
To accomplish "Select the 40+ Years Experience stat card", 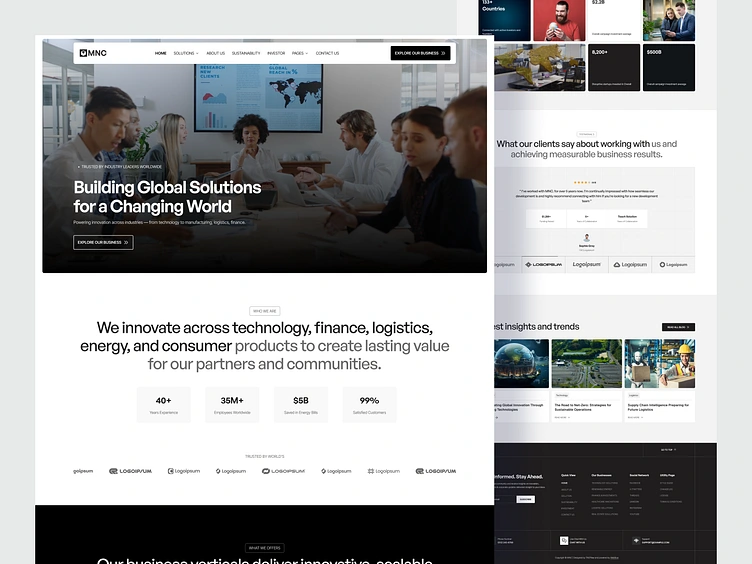I will pyautogui.click(x=164, y=405).
